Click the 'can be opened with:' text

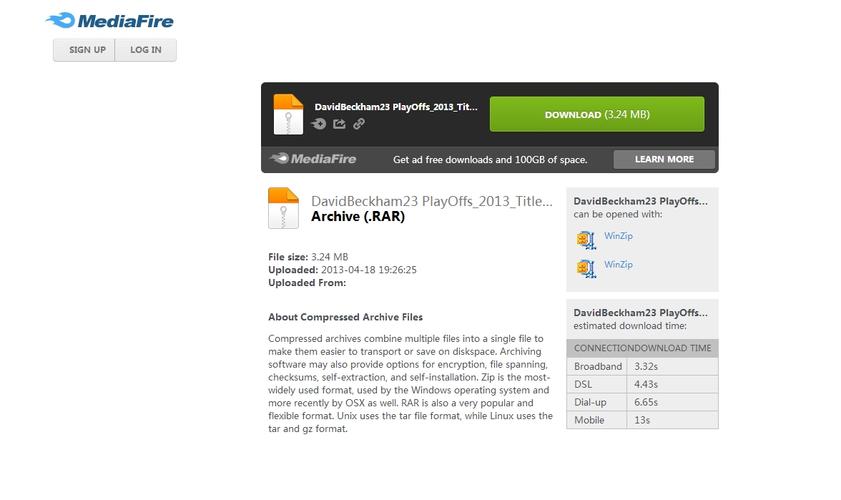pyautogui.click(x=618, y=214)
